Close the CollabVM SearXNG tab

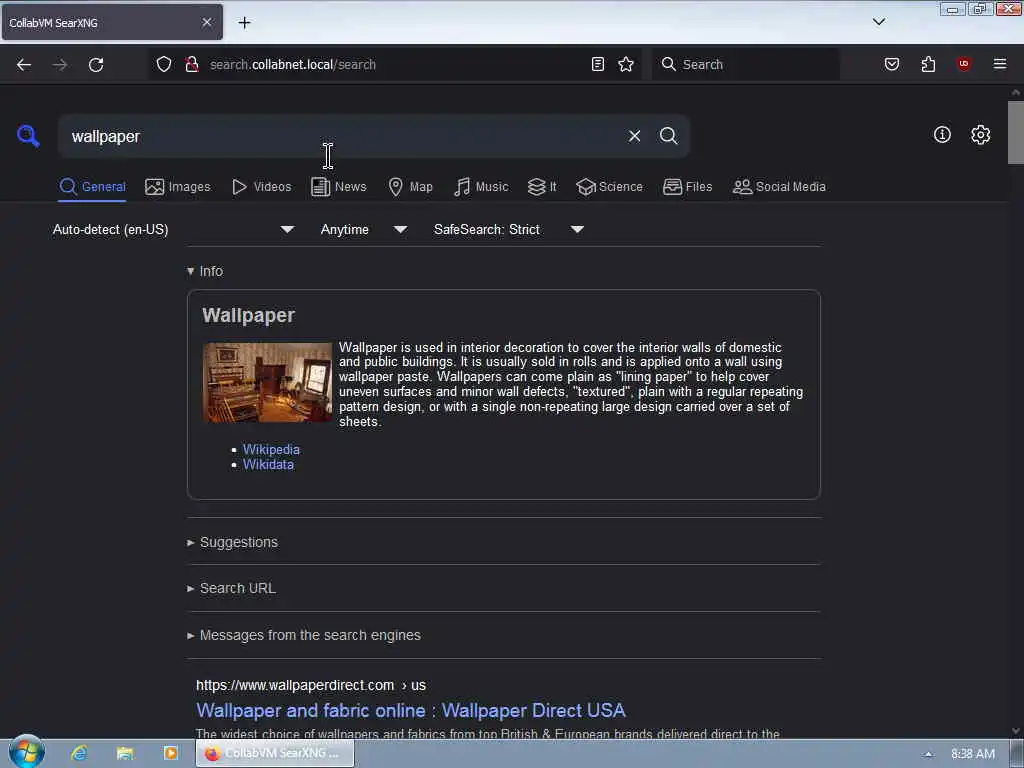tap(207, 23)
